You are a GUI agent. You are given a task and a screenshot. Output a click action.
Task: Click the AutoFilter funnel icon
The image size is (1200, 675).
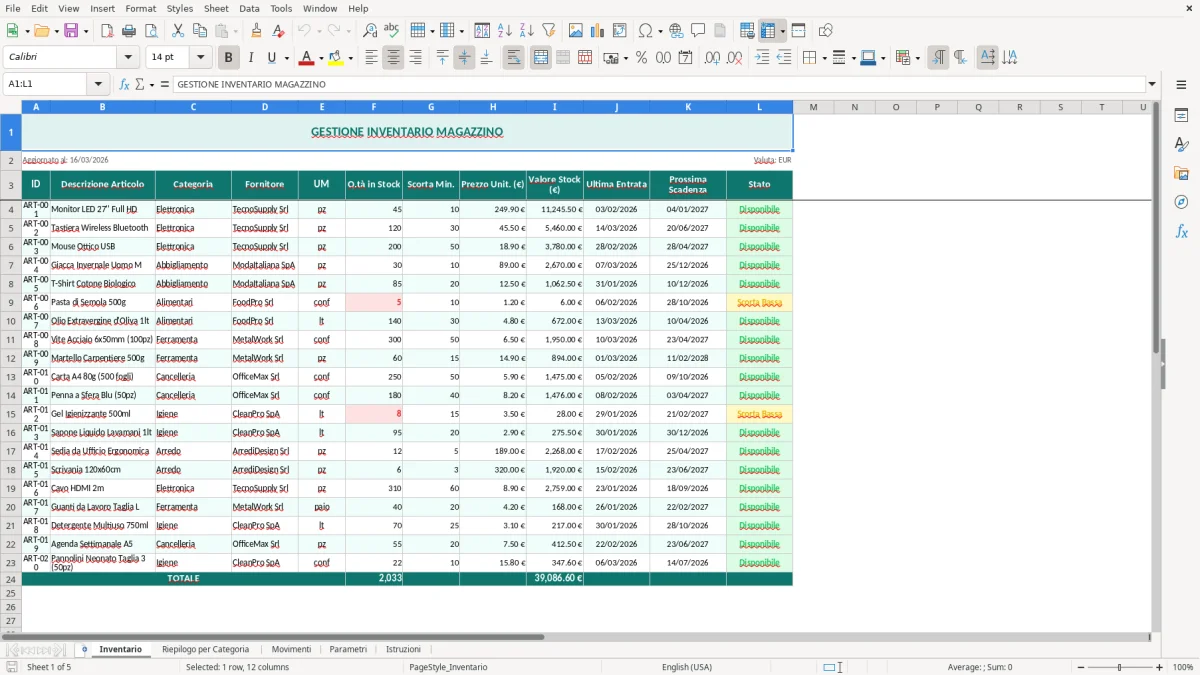pos(548,31)
